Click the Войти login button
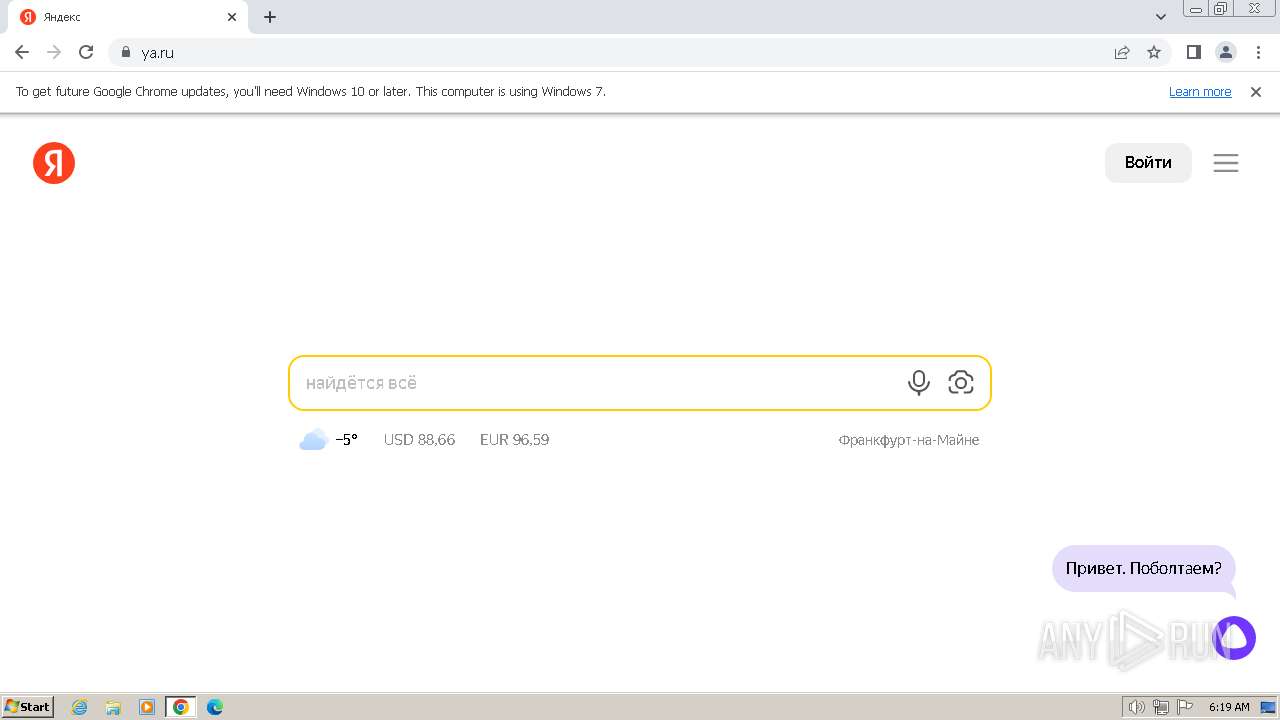The image size is (1280, 720). pos(1148,163)
